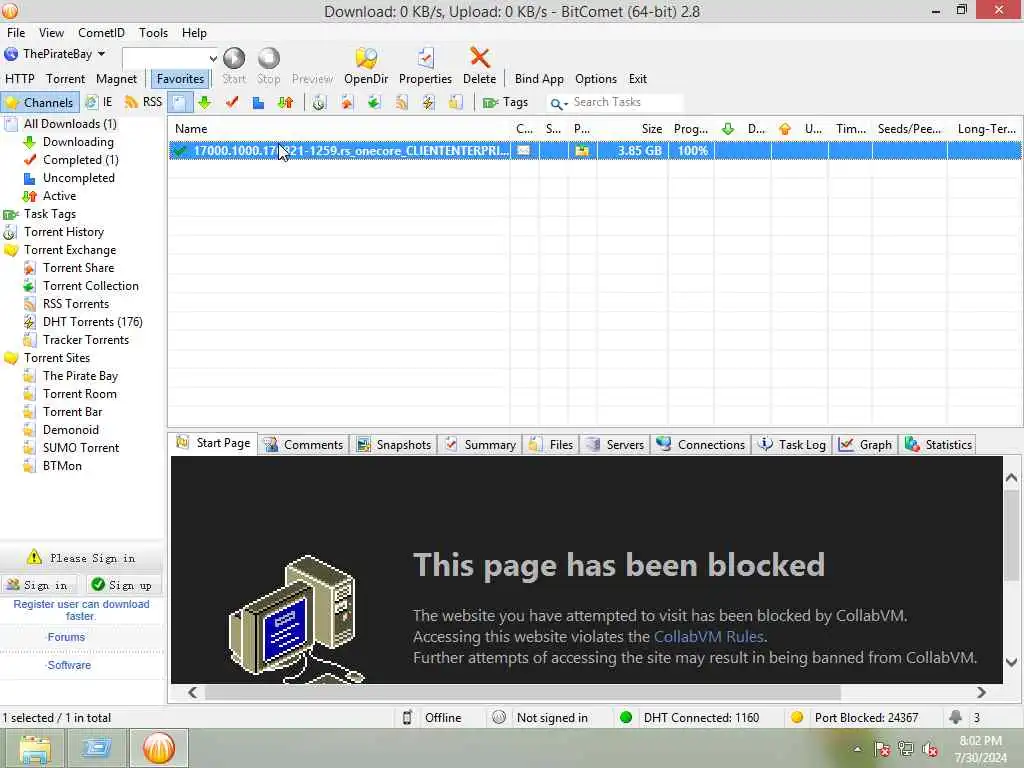Click the OpenDir folder icon
The image size is (1024, 768).
coord(366,58)
